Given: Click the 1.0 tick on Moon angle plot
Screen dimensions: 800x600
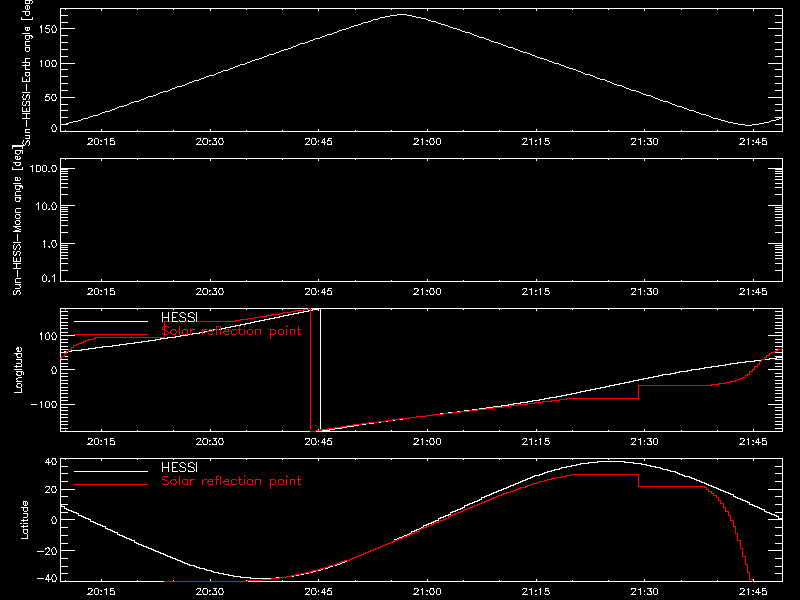Looking at the screenshot, I should (49, 244).
